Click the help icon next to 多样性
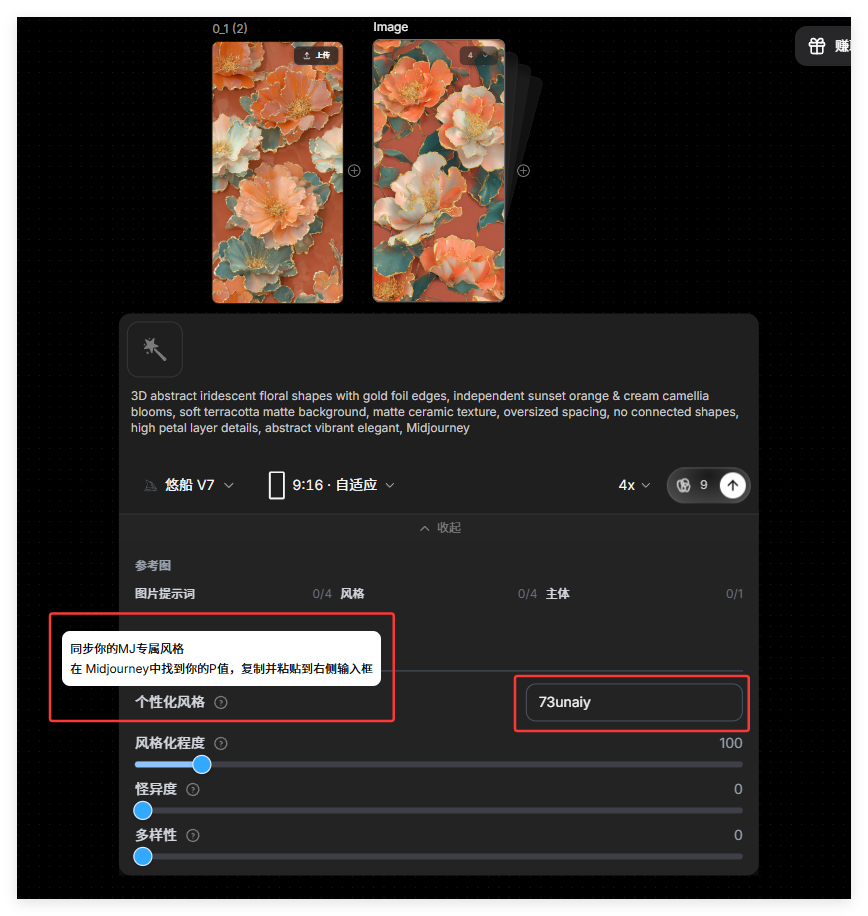The width and height of the screenshot is (868, 916). click(x=193, y=835)
